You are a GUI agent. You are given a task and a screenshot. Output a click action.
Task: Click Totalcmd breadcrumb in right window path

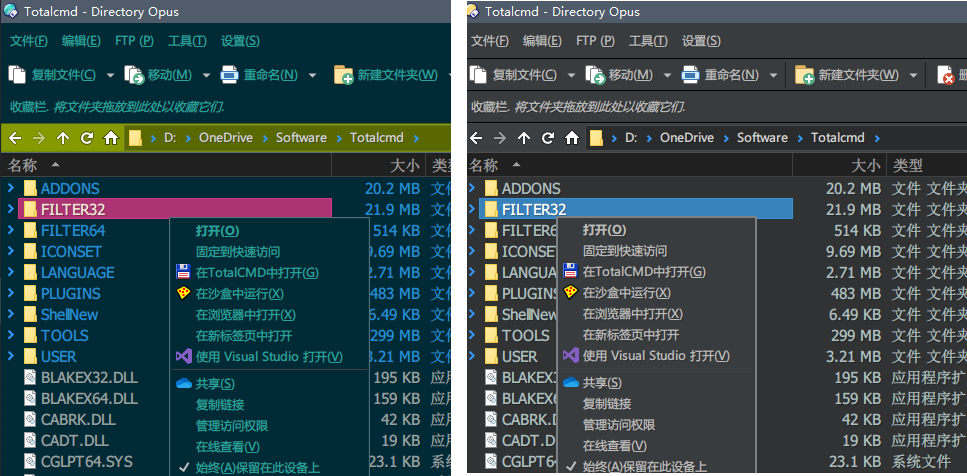pyautogui.click(x=837, y=137)
